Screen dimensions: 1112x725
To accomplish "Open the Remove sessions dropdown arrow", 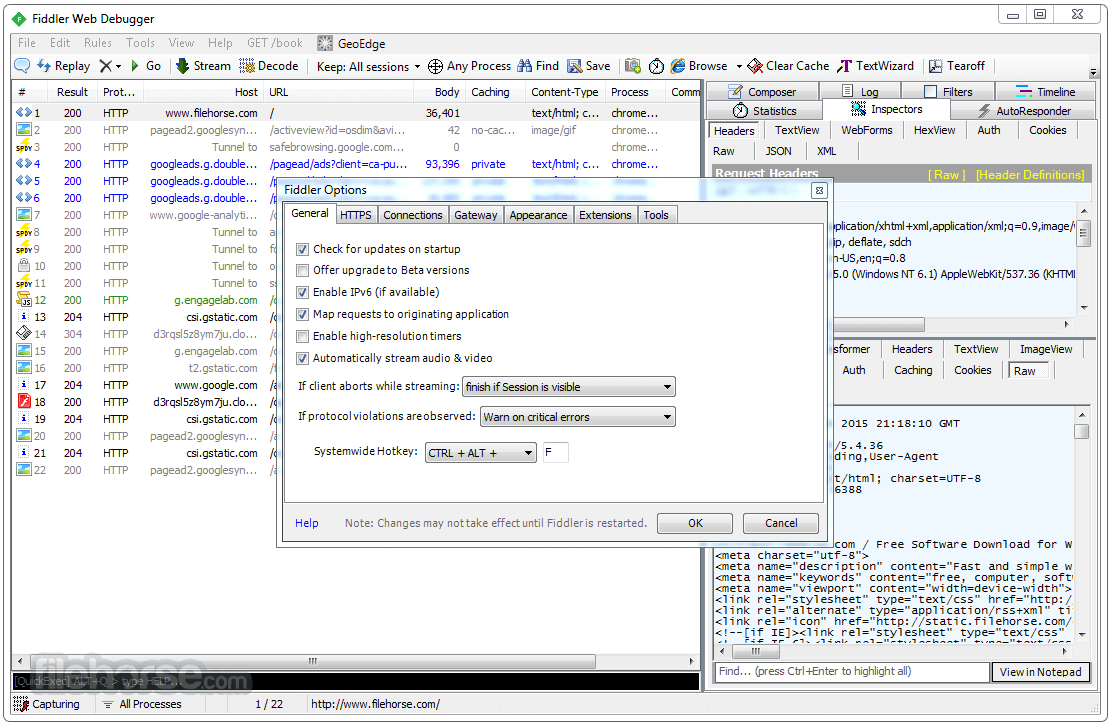I will [118, 66].
